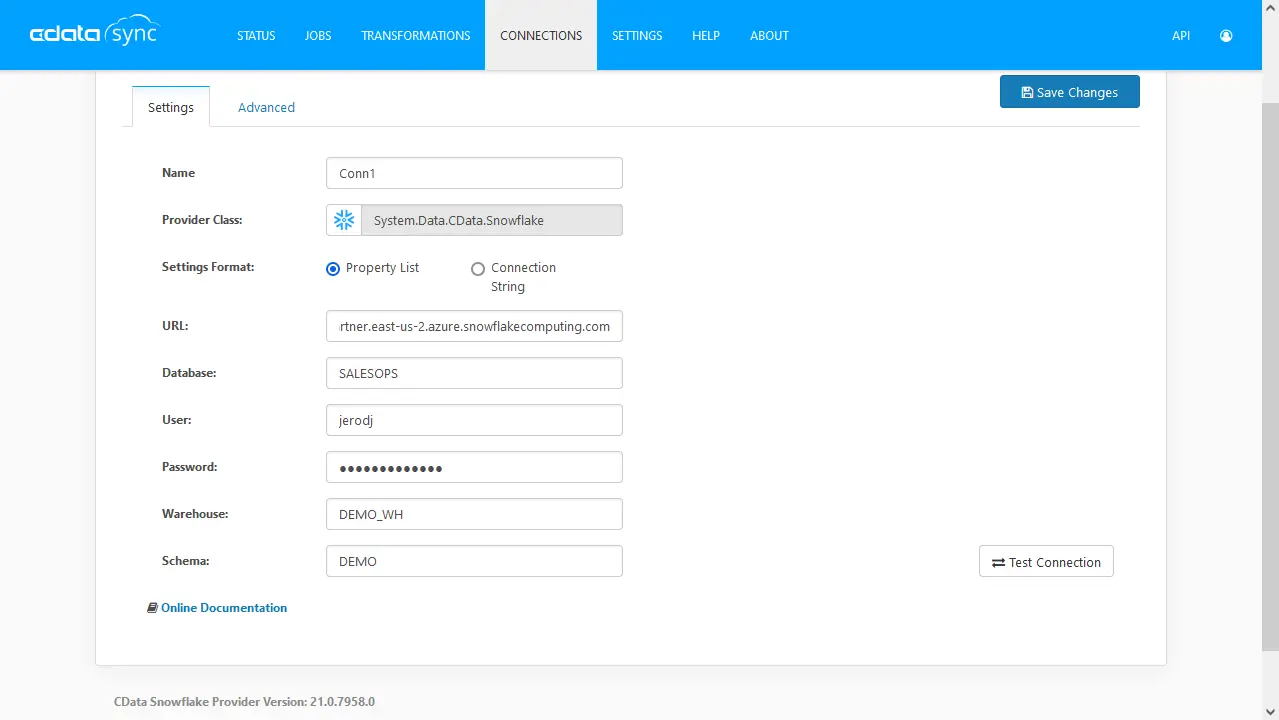
Task: Switch to the Settings tab
Action: [x=170, y=107]
